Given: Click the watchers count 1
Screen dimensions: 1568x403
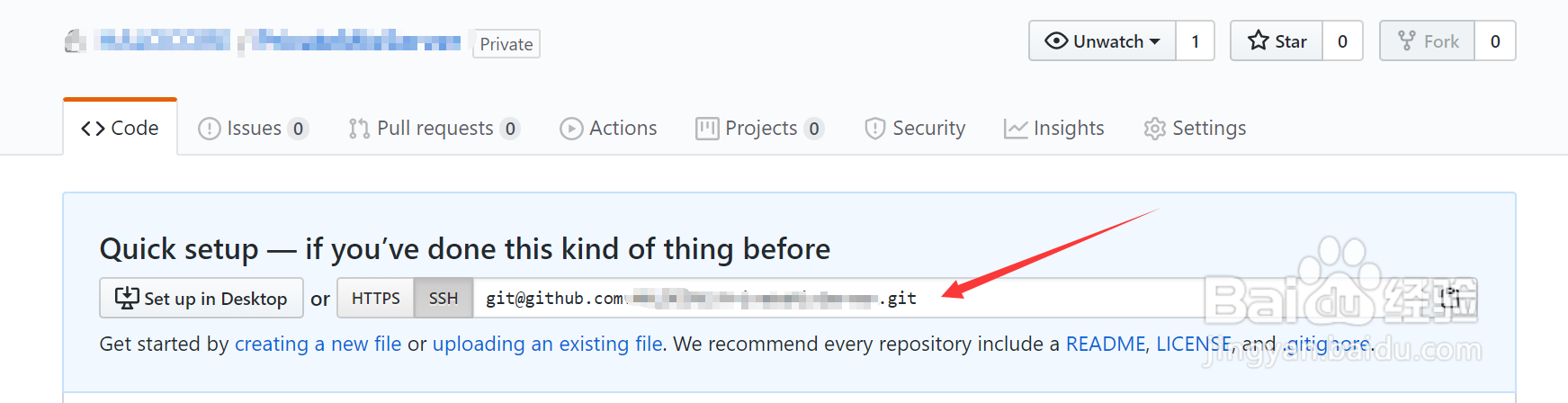Looking at the screenshot, I should click(1196, 41).
